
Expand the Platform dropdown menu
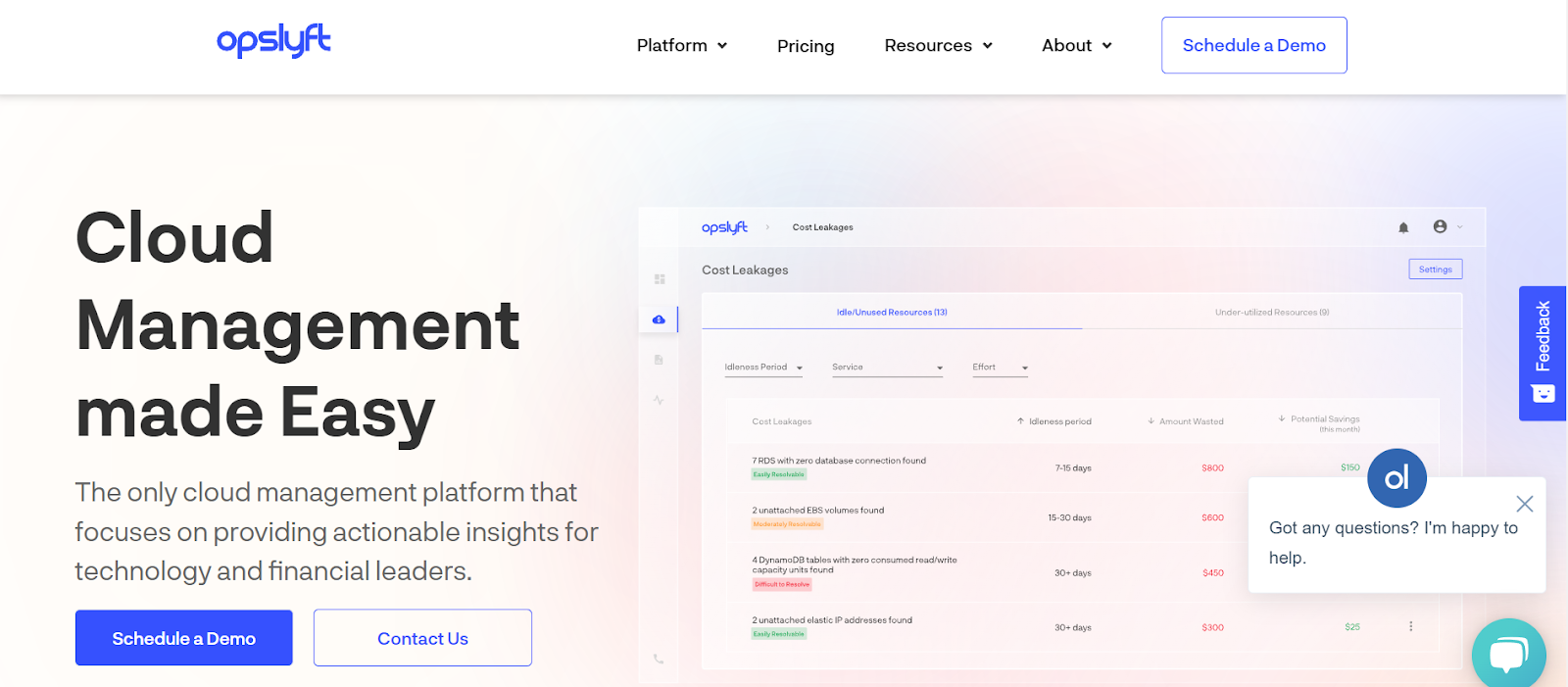[682, 45]
